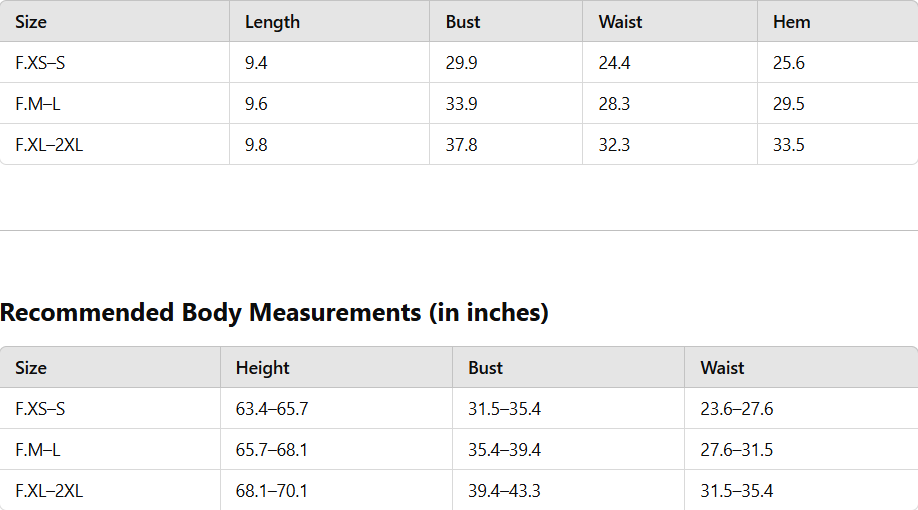The image size is (918, 510).
Task: Click the Recommended Body Measurements heading
Action: (274, 313)
